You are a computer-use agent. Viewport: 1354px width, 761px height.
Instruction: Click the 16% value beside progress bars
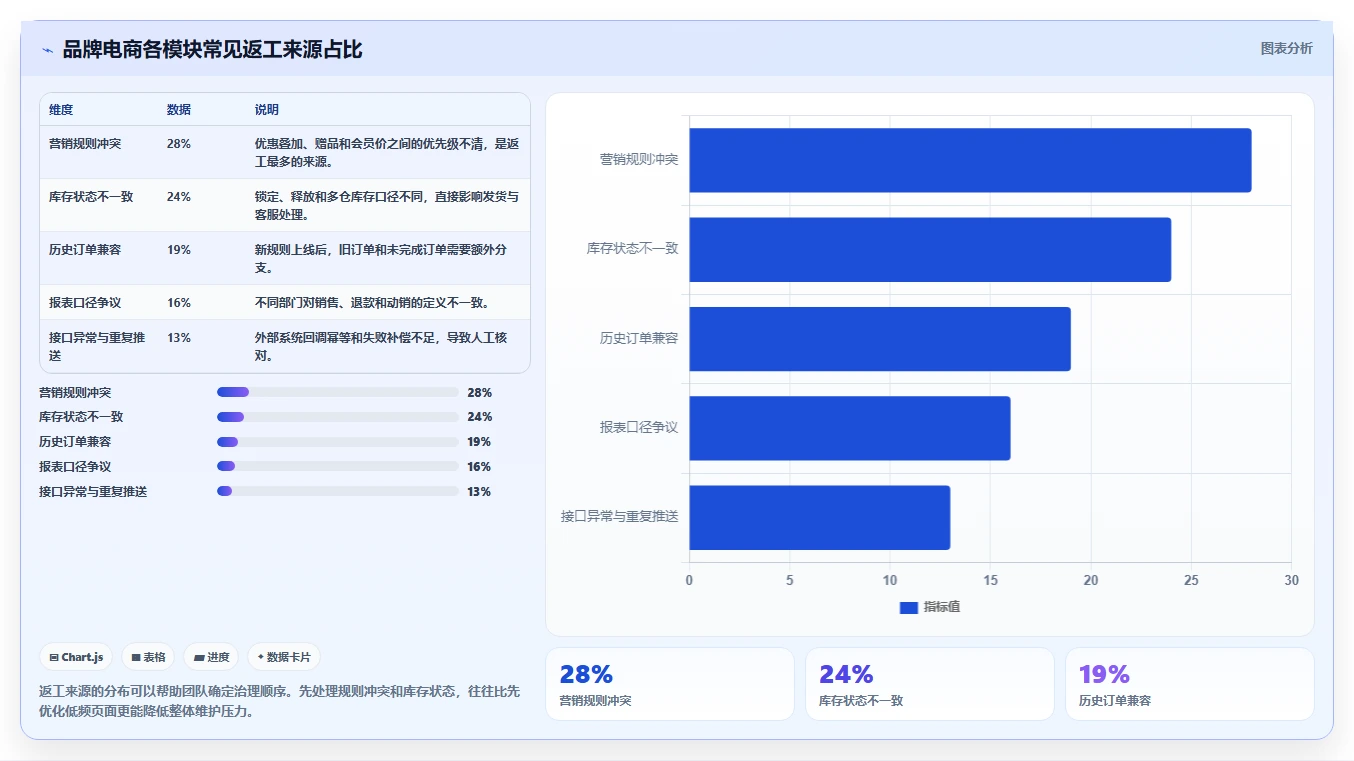(x=480, y=466)
